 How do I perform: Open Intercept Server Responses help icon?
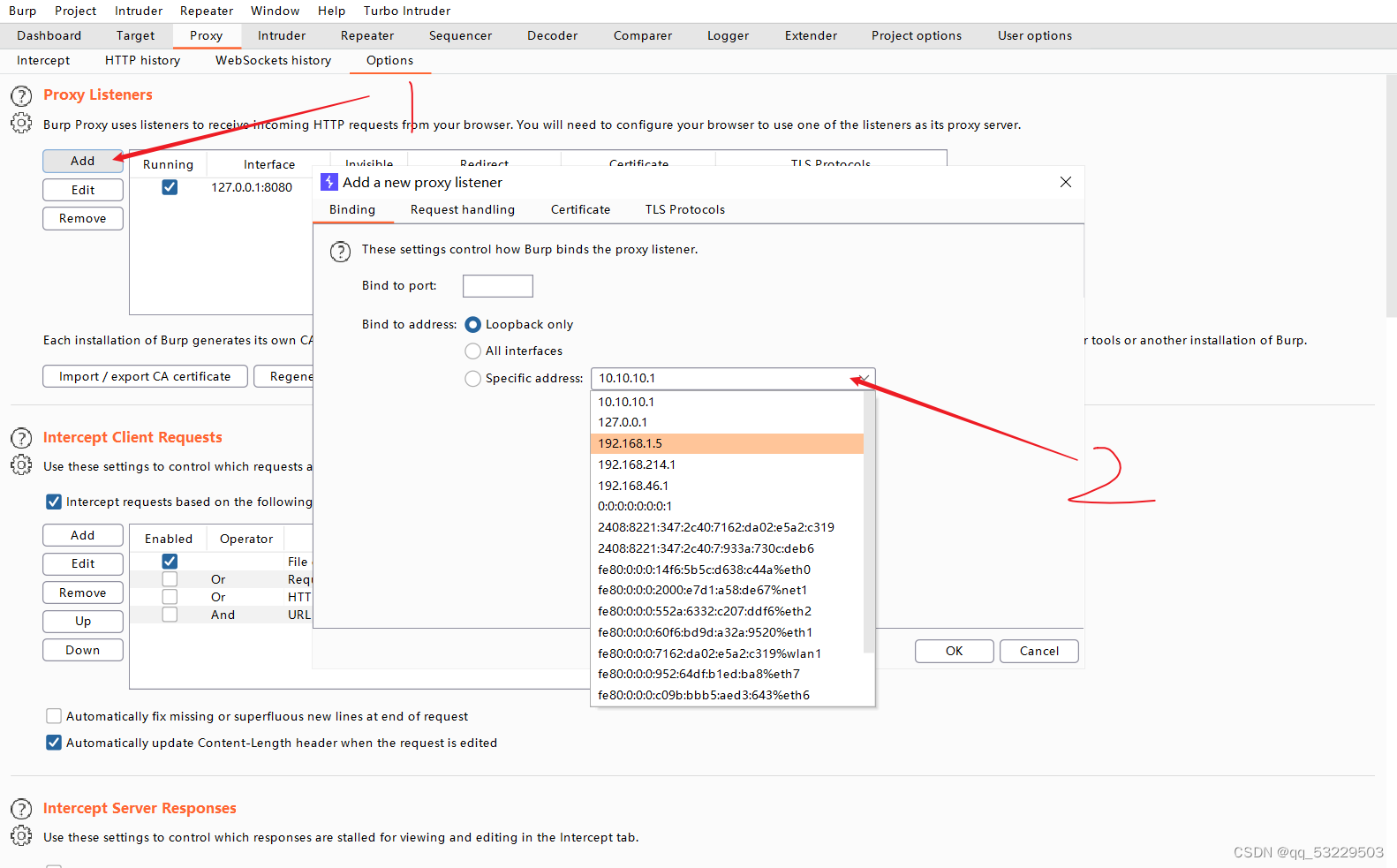coord(21,809)
